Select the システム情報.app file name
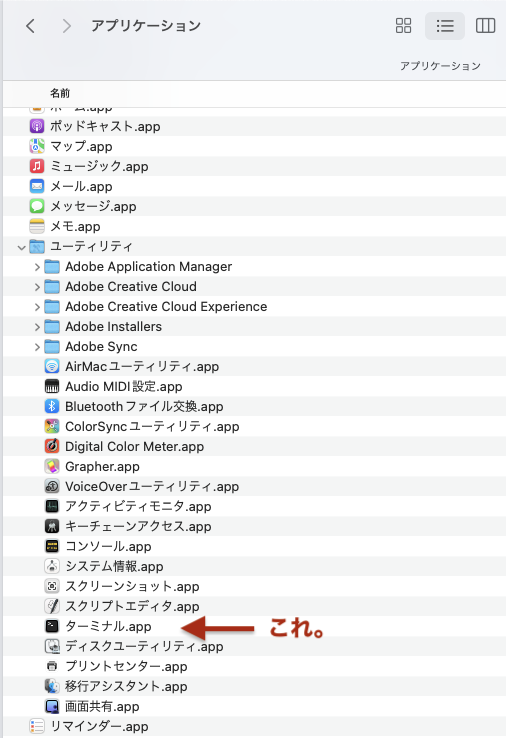 click(114, 566)
